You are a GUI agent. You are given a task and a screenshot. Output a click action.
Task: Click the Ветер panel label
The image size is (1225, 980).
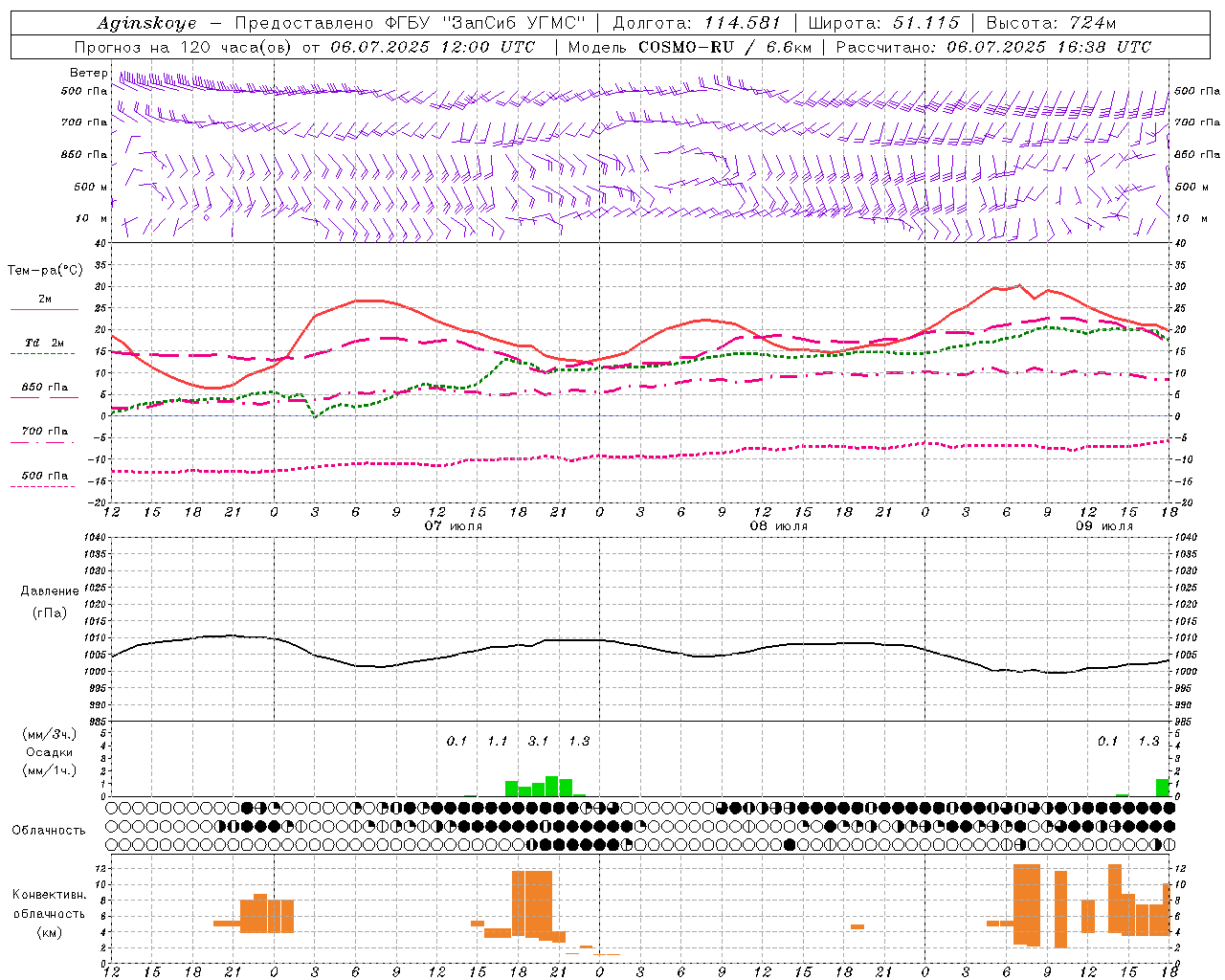coord(88,73)
